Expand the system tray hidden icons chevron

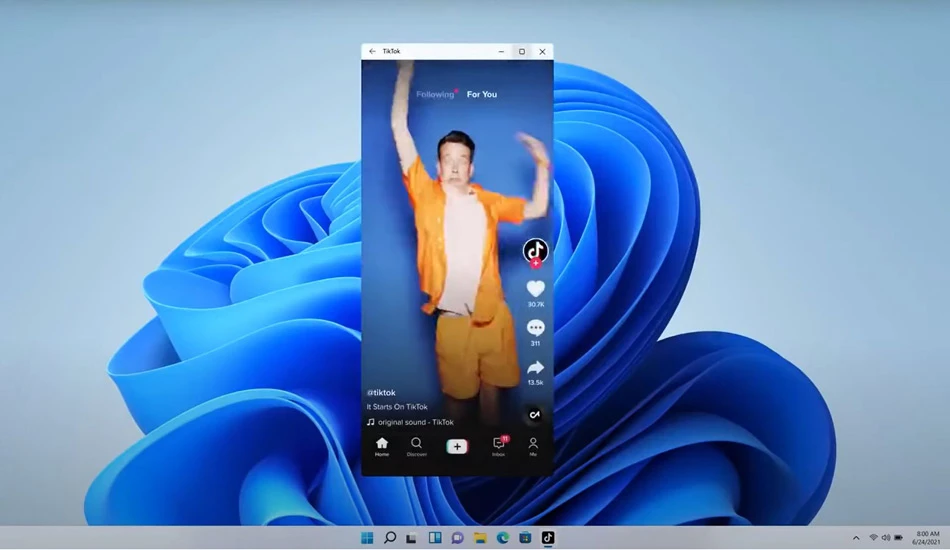(856, 538)
